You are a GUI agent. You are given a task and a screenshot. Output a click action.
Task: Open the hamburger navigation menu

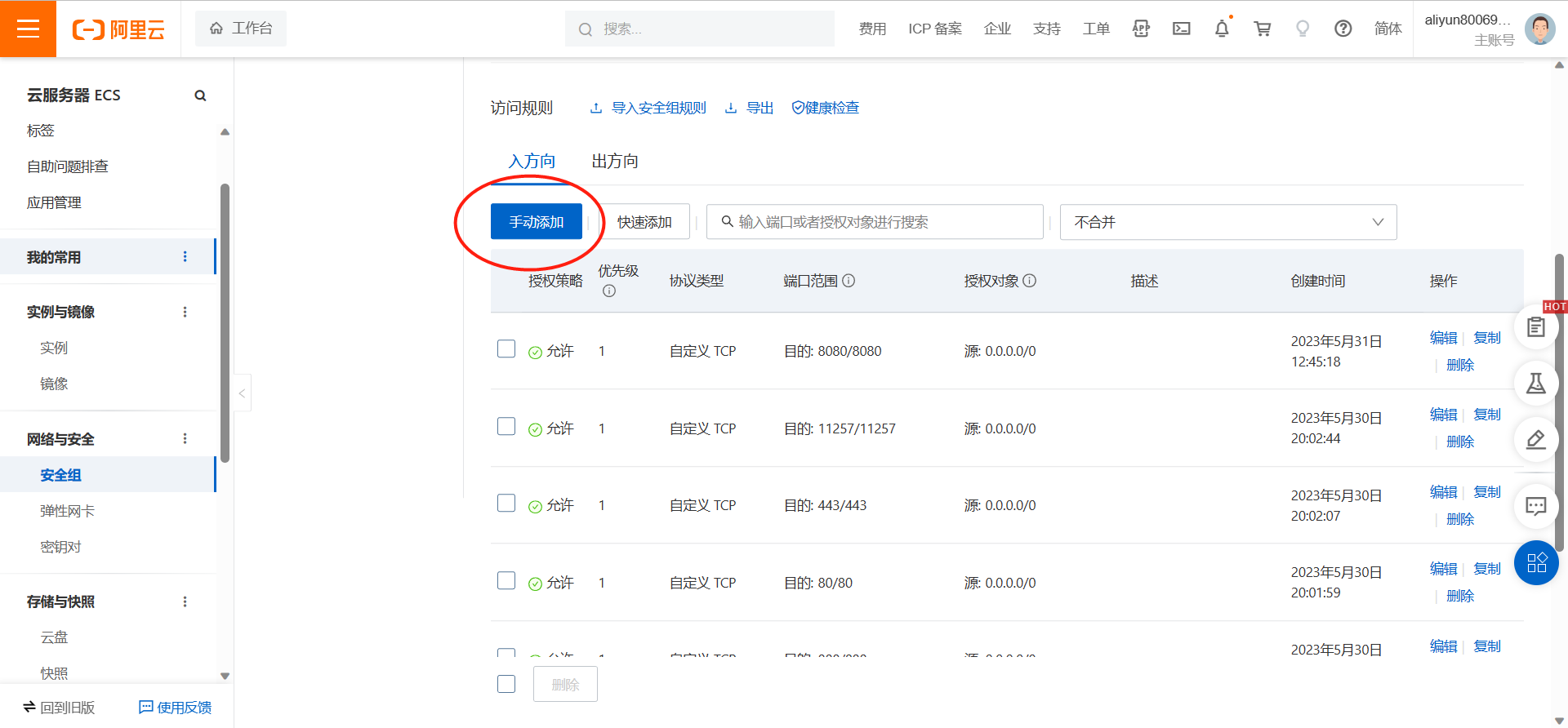(x=28, y=29)
